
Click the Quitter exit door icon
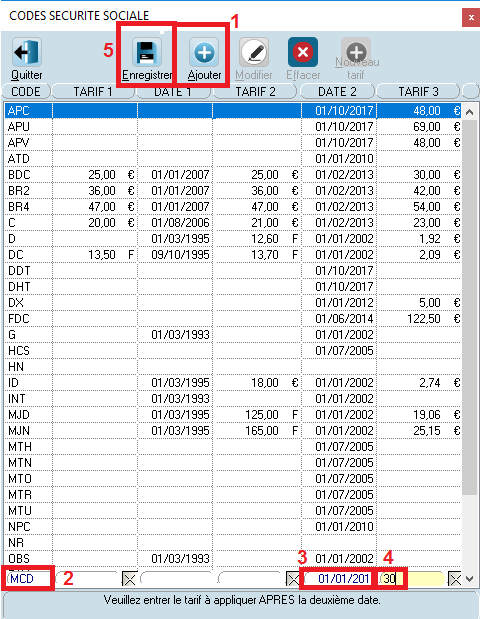pyautogui.click(x=26, y=52)
